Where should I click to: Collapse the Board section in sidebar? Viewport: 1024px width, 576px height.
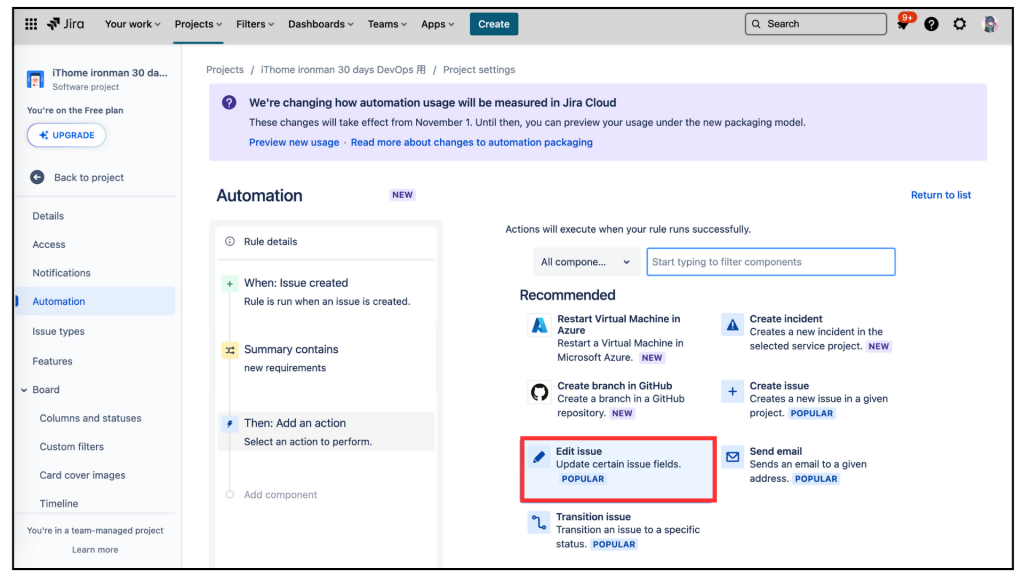24,390
